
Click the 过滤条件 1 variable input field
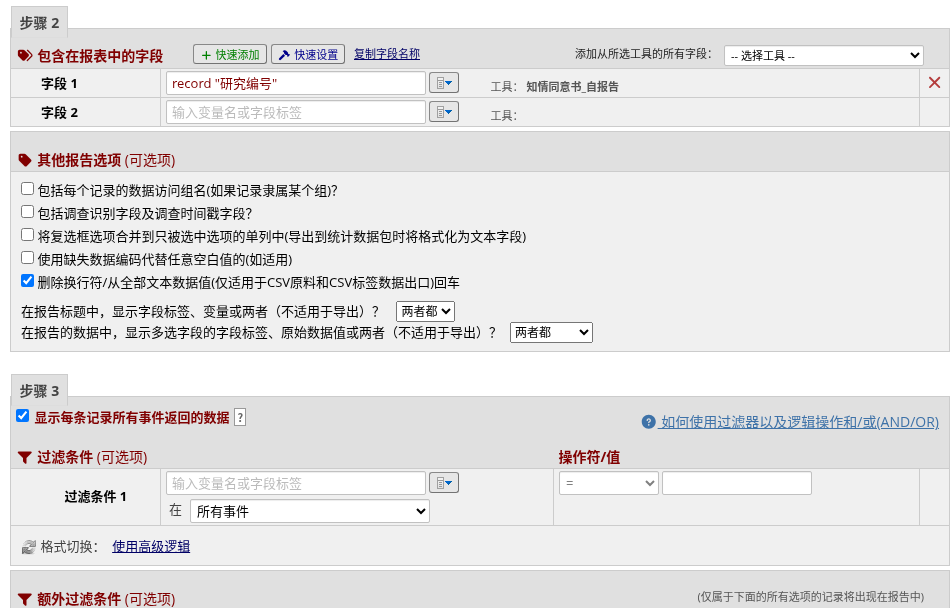[x=296, y=483]
